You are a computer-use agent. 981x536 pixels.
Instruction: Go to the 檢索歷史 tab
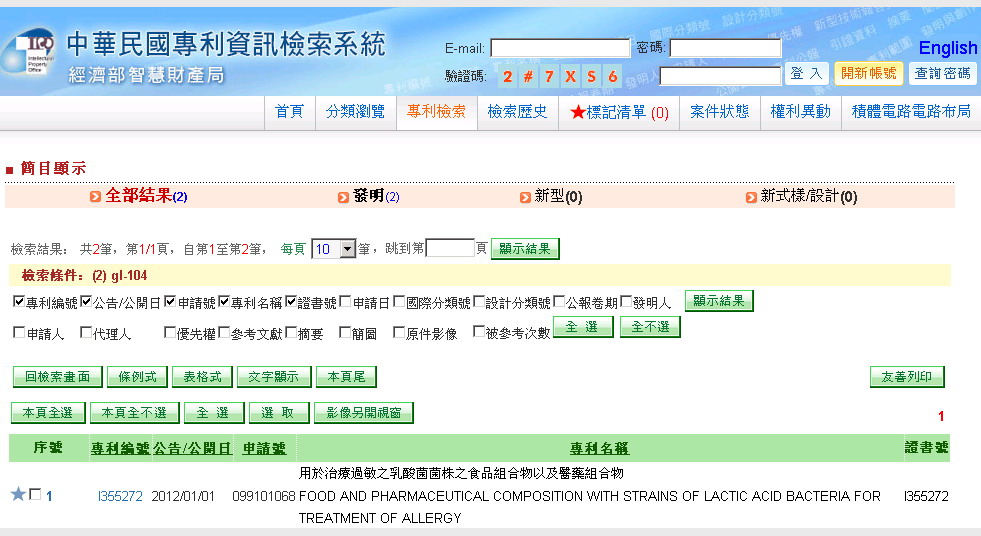point(517,112)
